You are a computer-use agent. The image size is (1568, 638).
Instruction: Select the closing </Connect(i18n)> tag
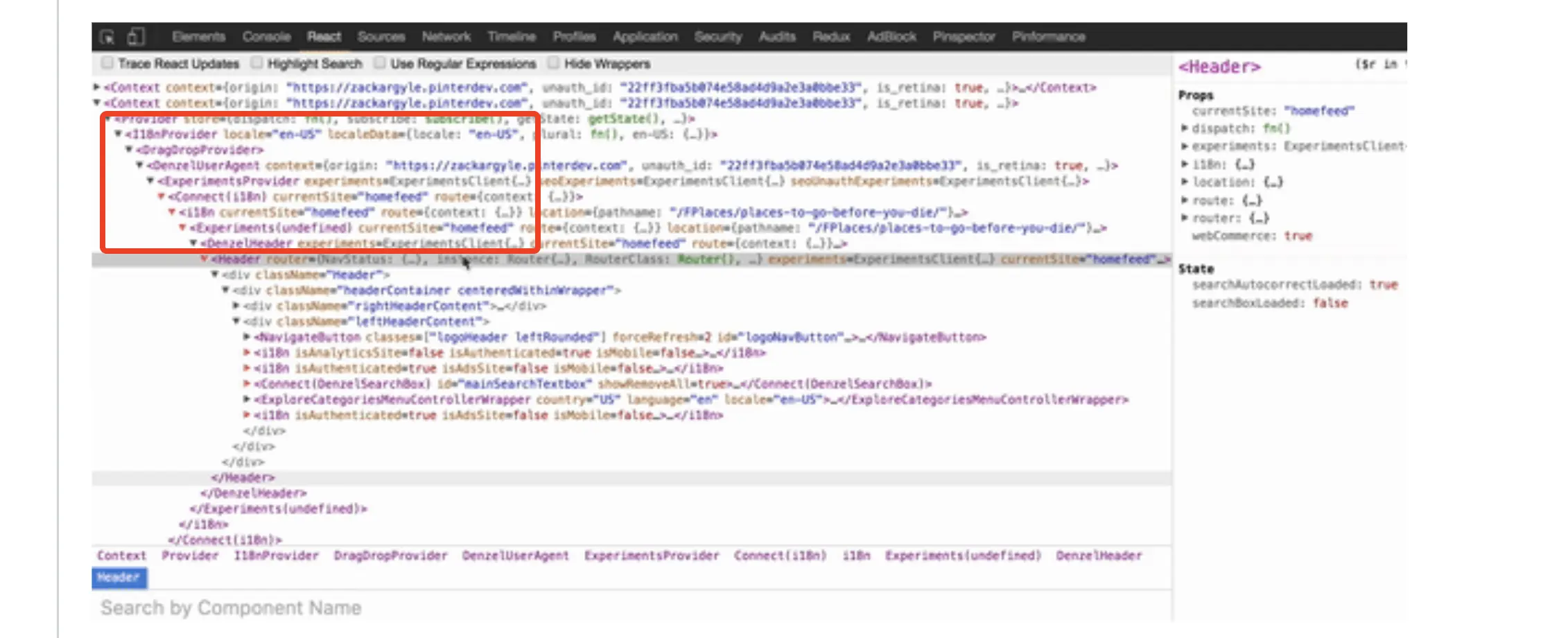coord(225,540)
